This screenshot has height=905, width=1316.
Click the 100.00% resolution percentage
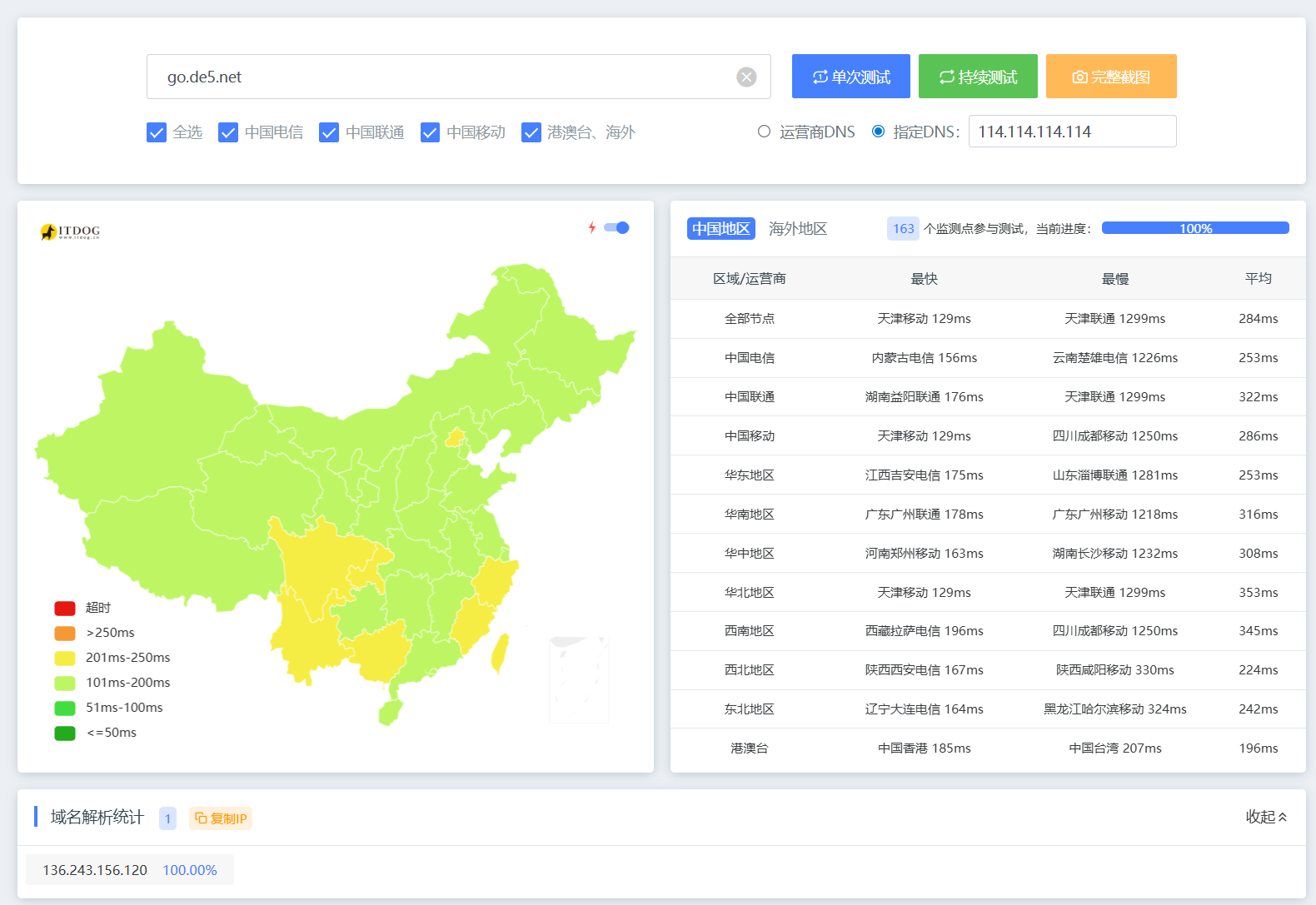190,870
